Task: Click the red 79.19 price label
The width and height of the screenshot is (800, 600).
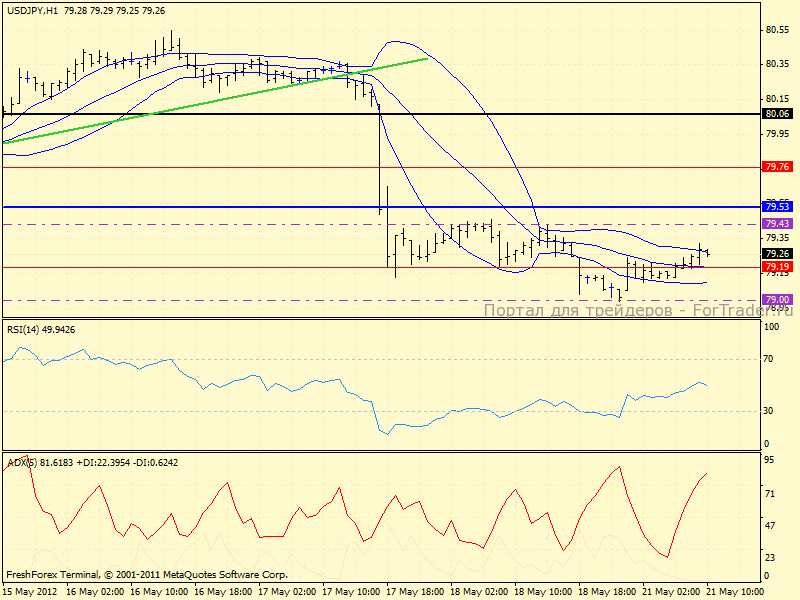Action: 778,267
